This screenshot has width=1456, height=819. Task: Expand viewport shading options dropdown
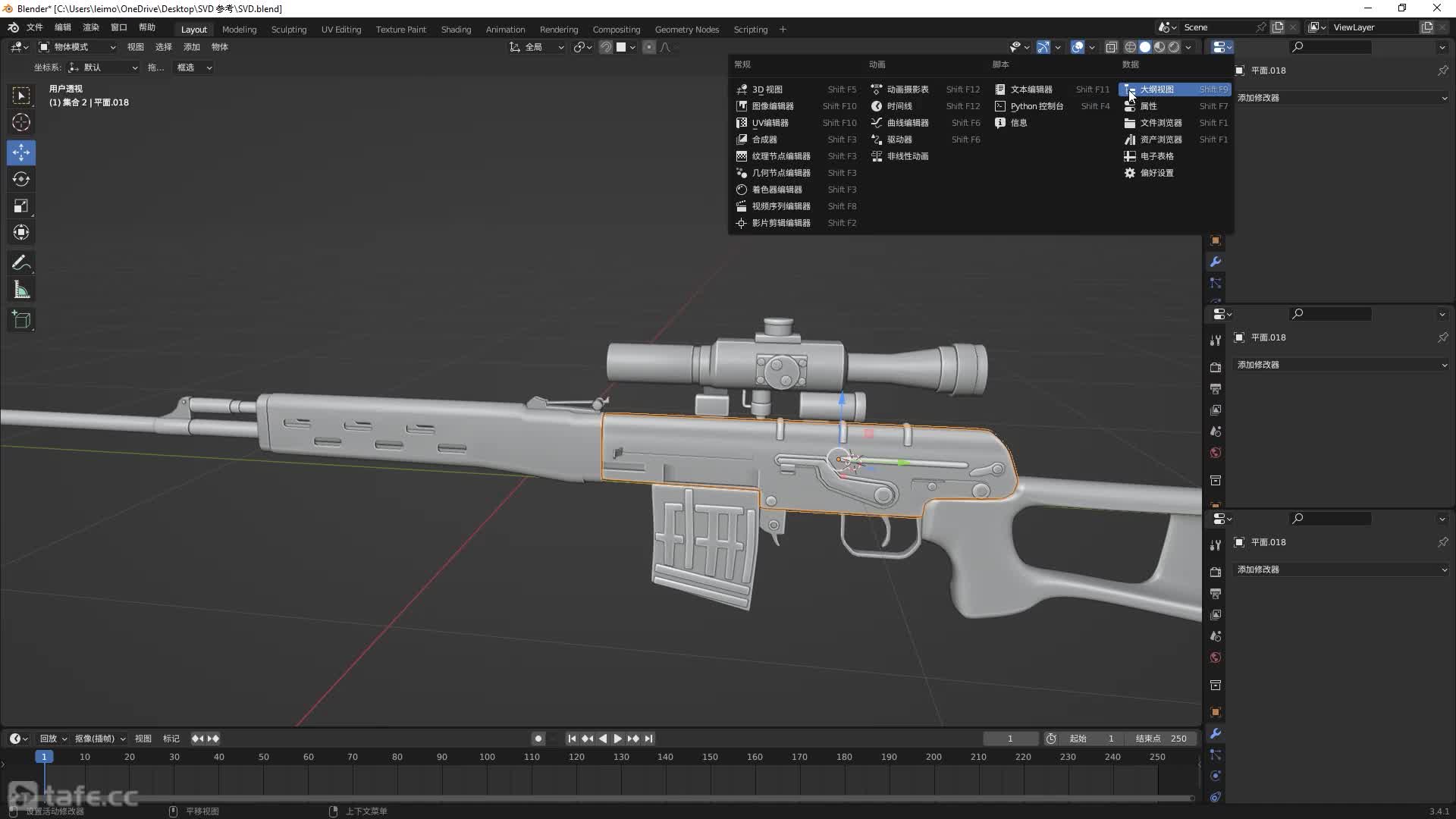coord(1188,47)
